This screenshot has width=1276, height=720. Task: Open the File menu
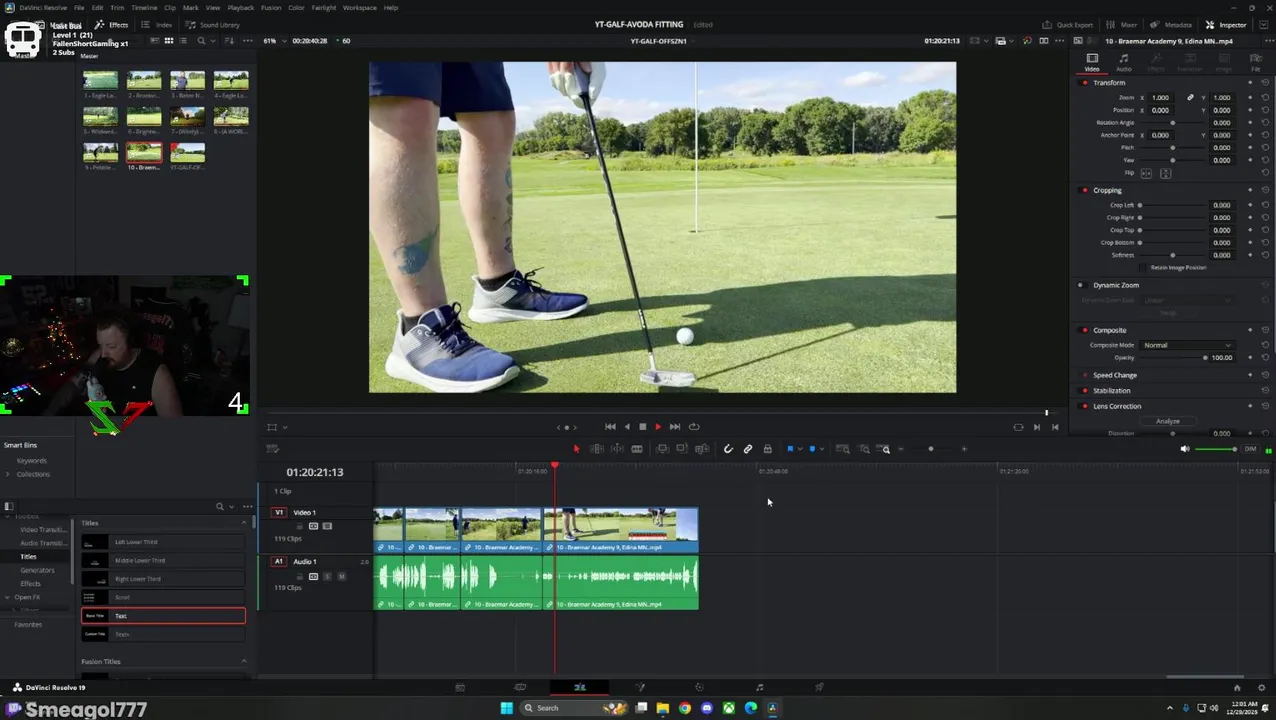79,7
